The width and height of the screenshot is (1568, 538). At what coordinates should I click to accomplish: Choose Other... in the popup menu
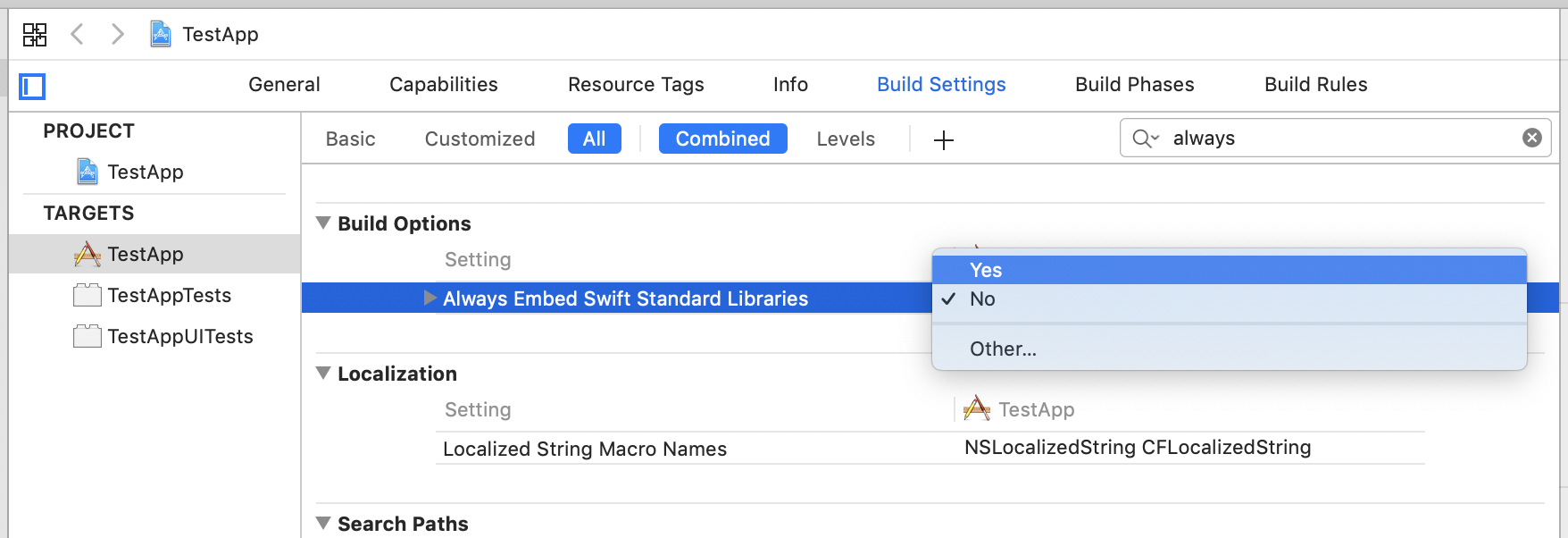(x=1003, y=349)
